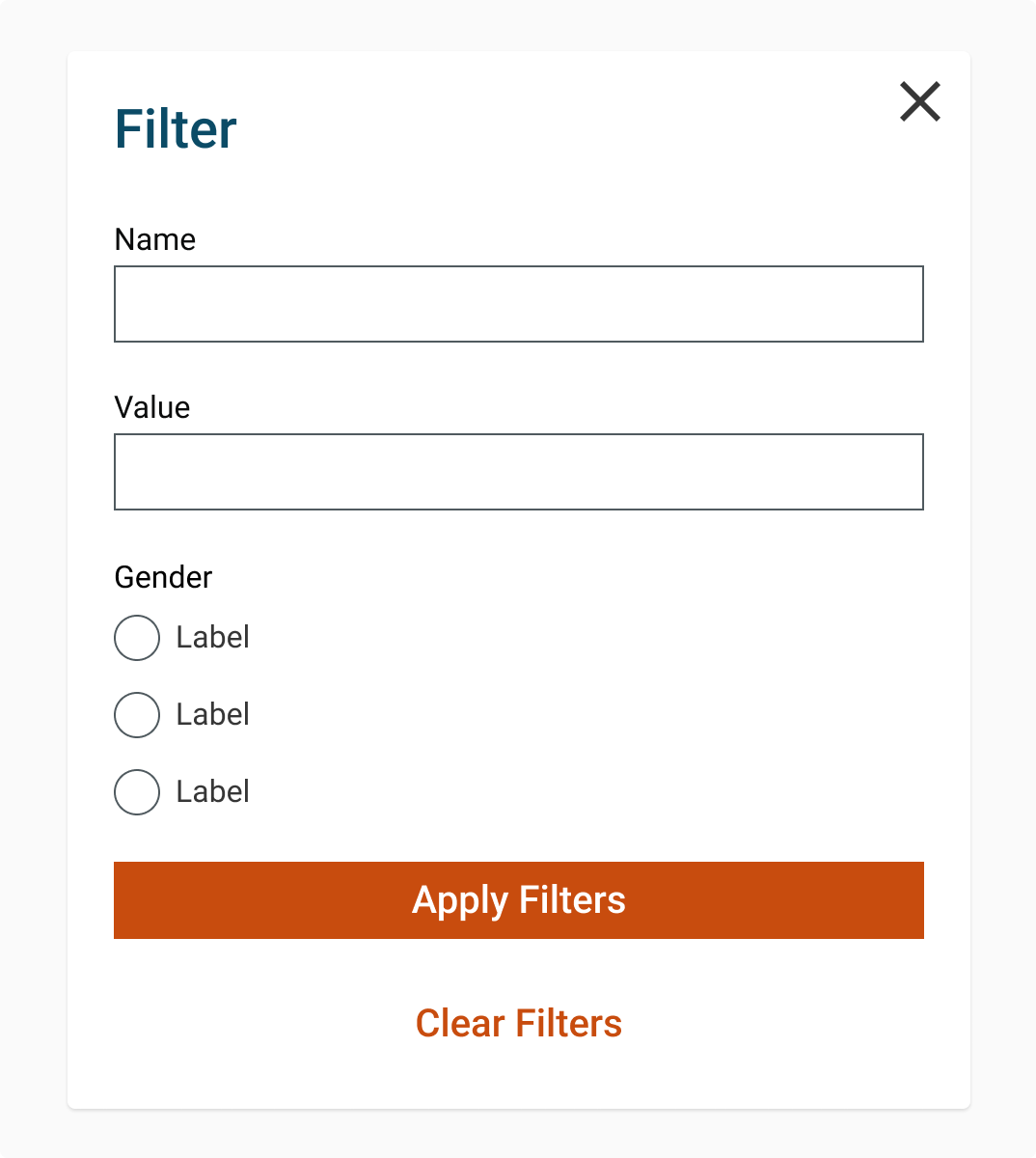The width and height of the screenshot is (1036, 1158).
Task: Click the Filter heading title
Action: (x=176, y=129)
